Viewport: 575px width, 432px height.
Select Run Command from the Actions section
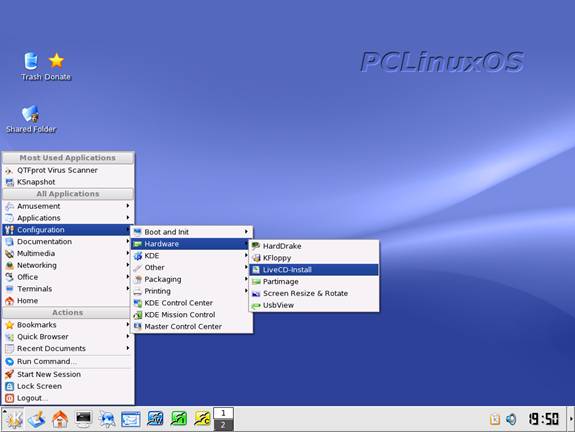point(68,361)
